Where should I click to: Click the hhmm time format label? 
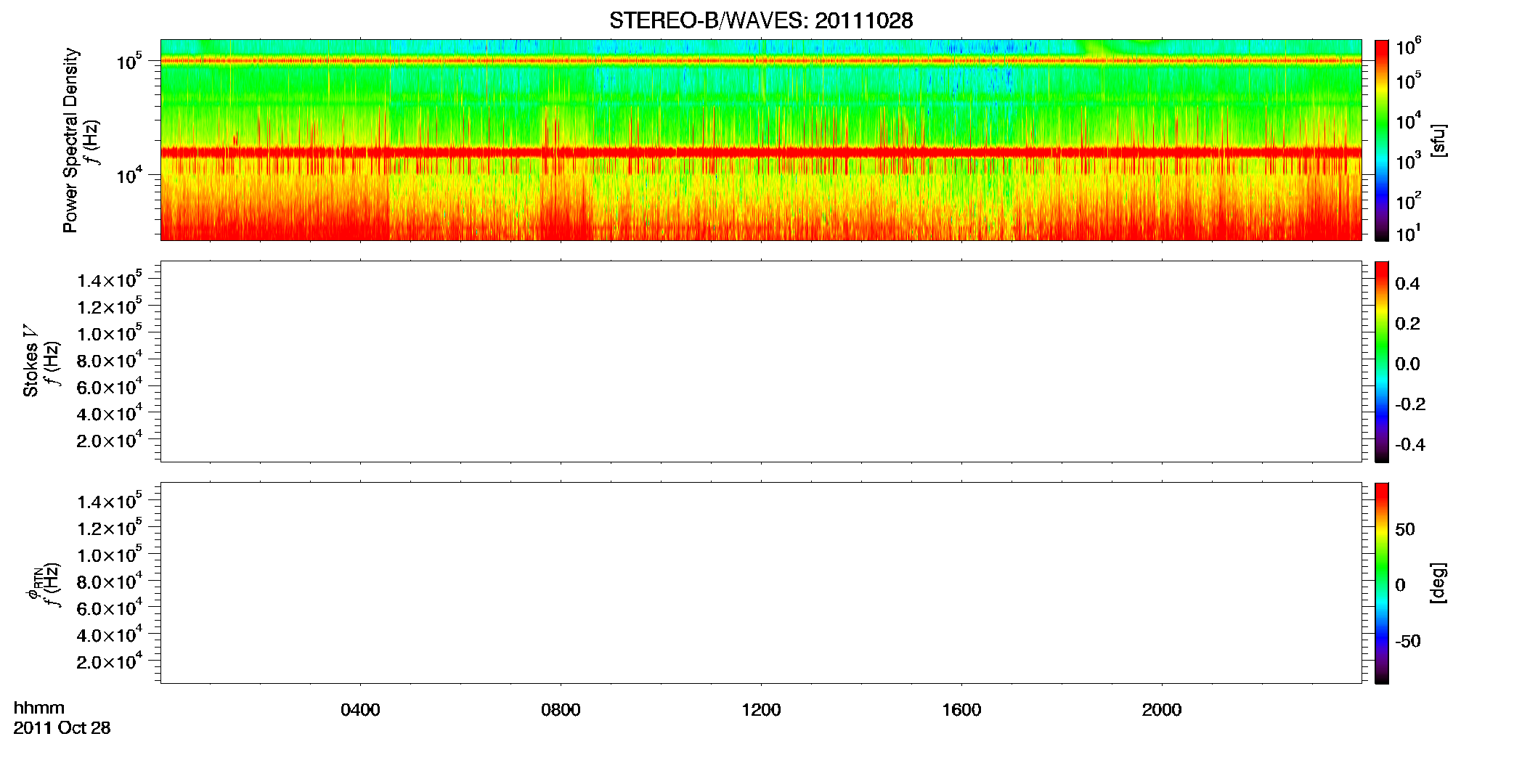click(39, 708)
